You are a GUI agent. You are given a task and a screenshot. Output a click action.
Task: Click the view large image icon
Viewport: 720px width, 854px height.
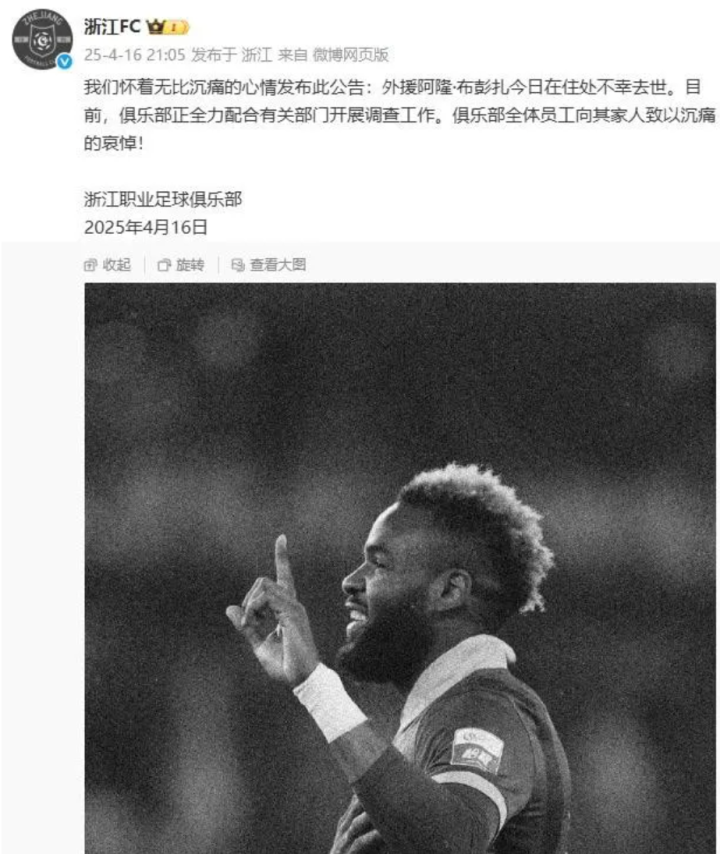(x=238, y=265)
